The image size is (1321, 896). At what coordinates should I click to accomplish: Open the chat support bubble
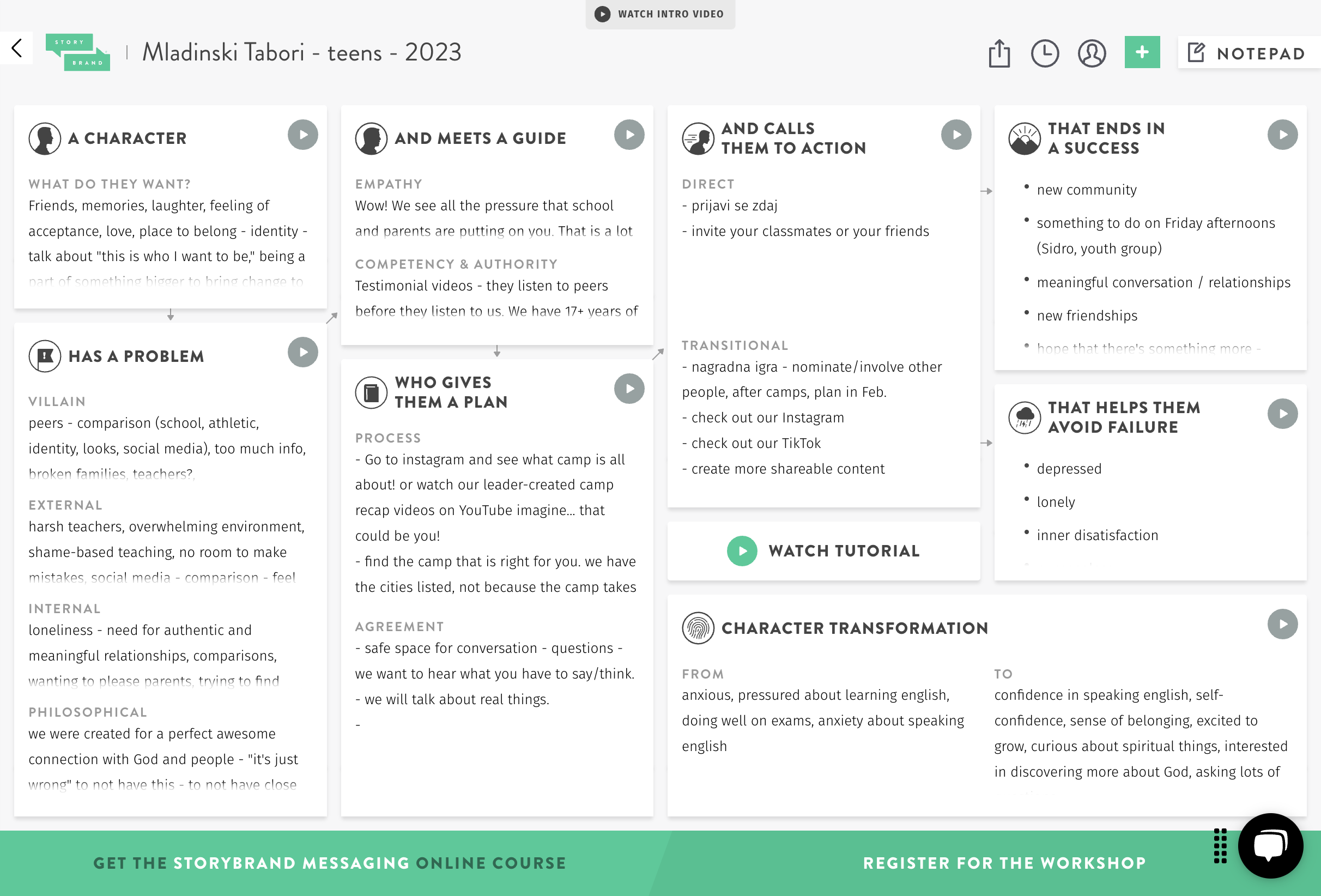pyautogui.click(x=1270, y=845)
